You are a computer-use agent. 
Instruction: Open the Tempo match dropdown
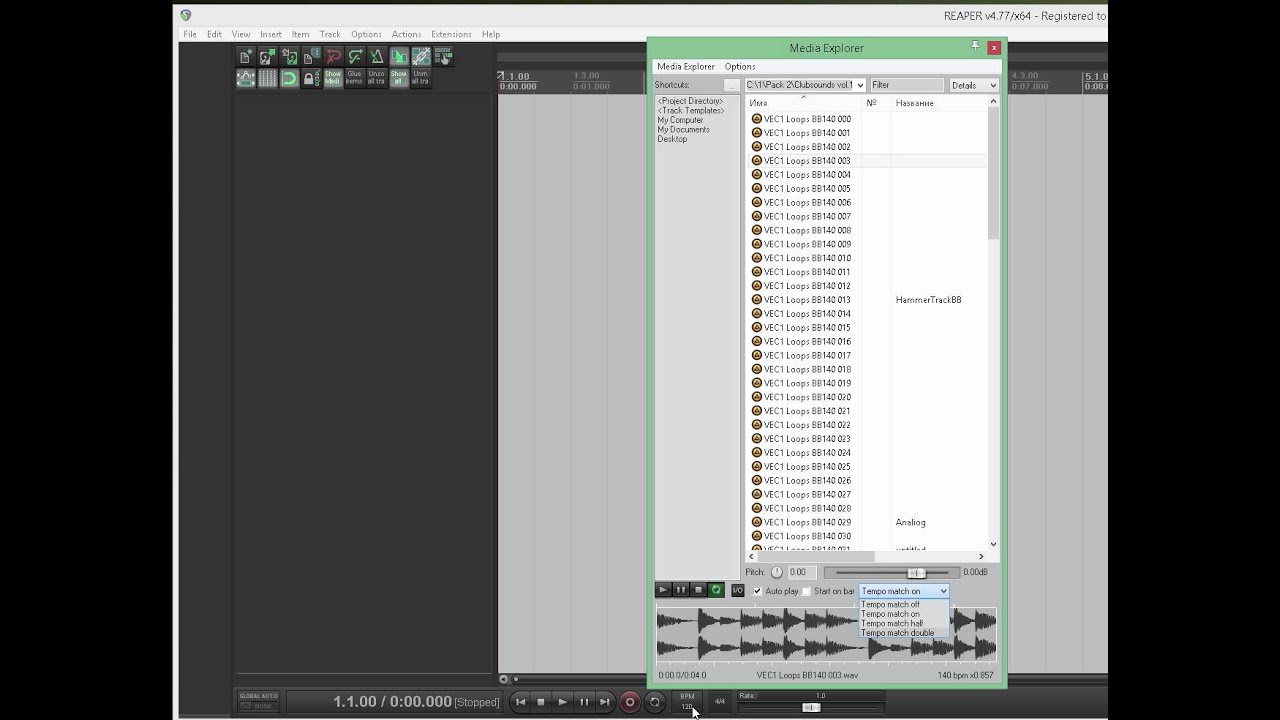904,591
